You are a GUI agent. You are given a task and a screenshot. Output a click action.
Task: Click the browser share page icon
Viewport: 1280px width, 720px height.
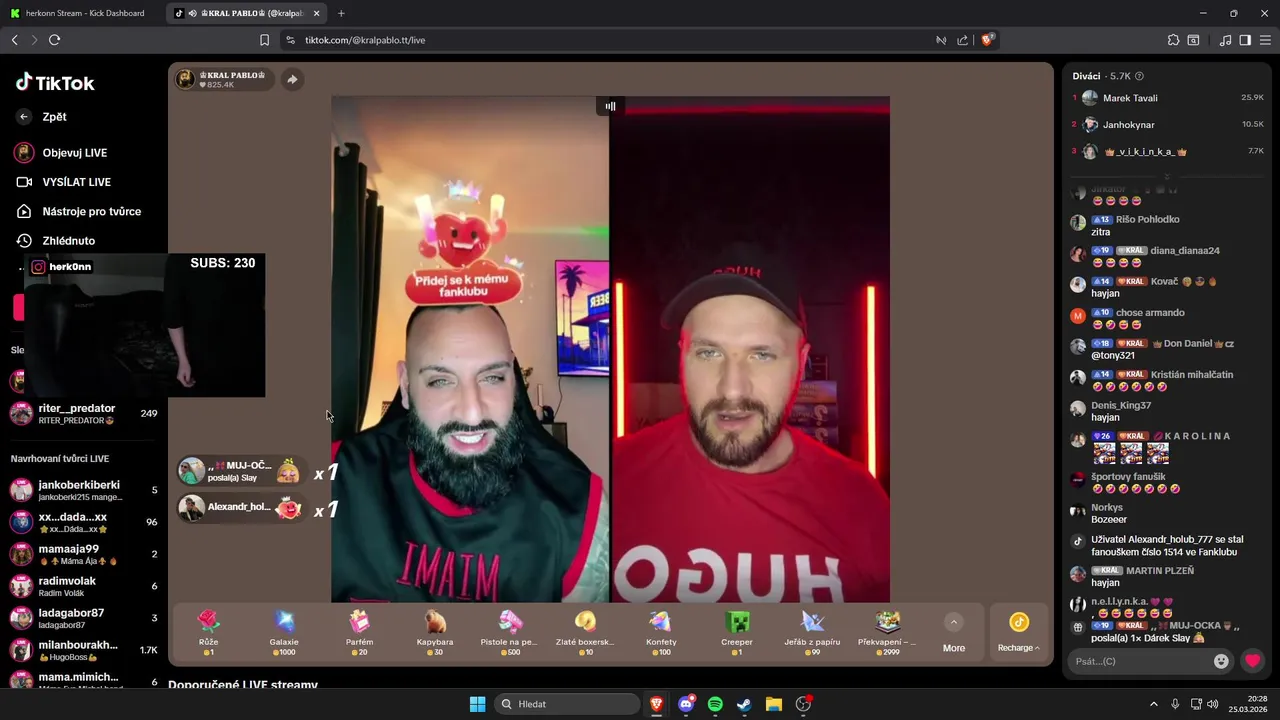(962, 40)
